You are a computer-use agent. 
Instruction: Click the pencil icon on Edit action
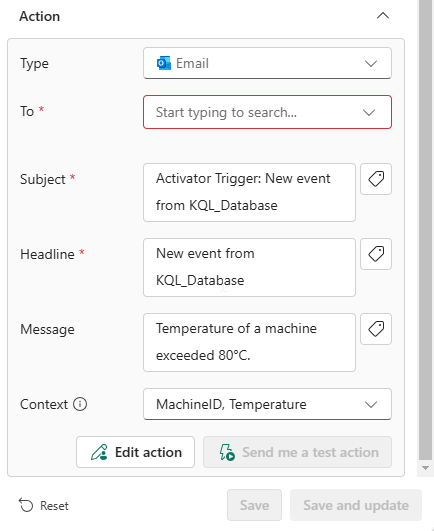coord(99,452)
